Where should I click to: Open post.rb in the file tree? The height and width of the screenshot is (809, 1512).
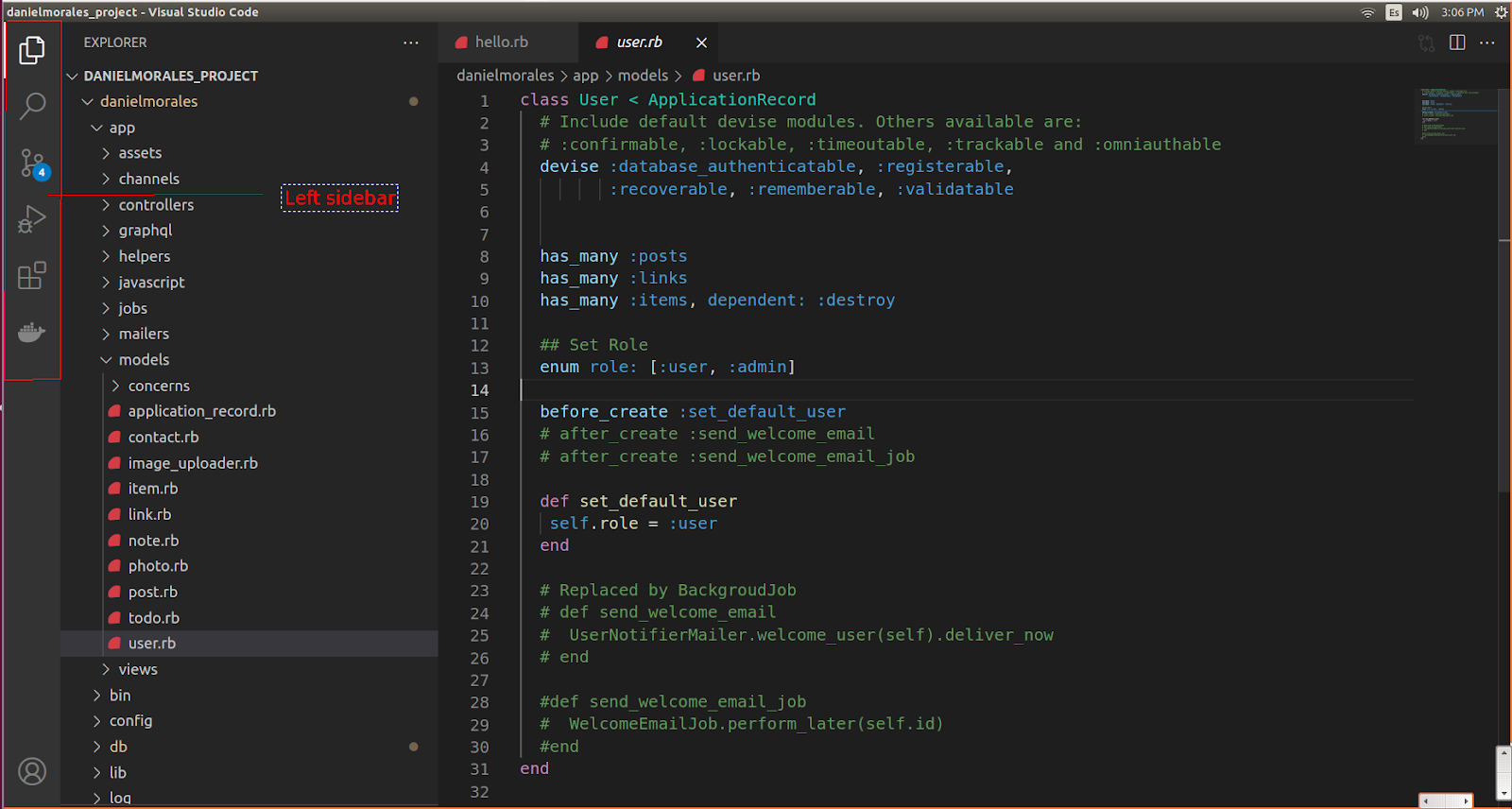pyautogui.click(x=153, y=592)
